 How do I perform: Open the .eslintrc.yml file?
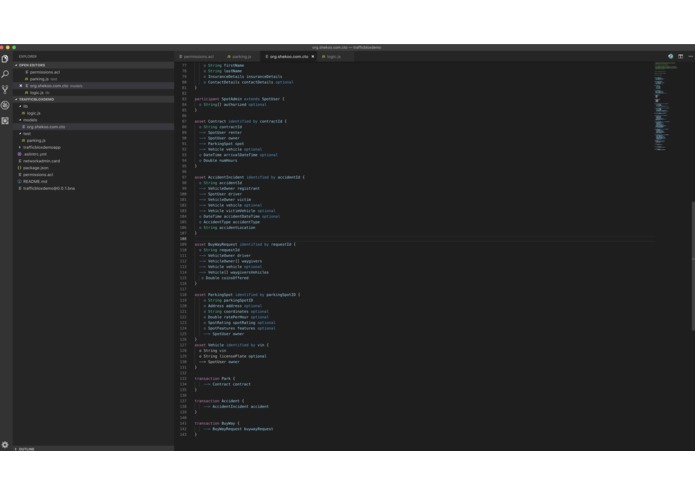[35, 154]
